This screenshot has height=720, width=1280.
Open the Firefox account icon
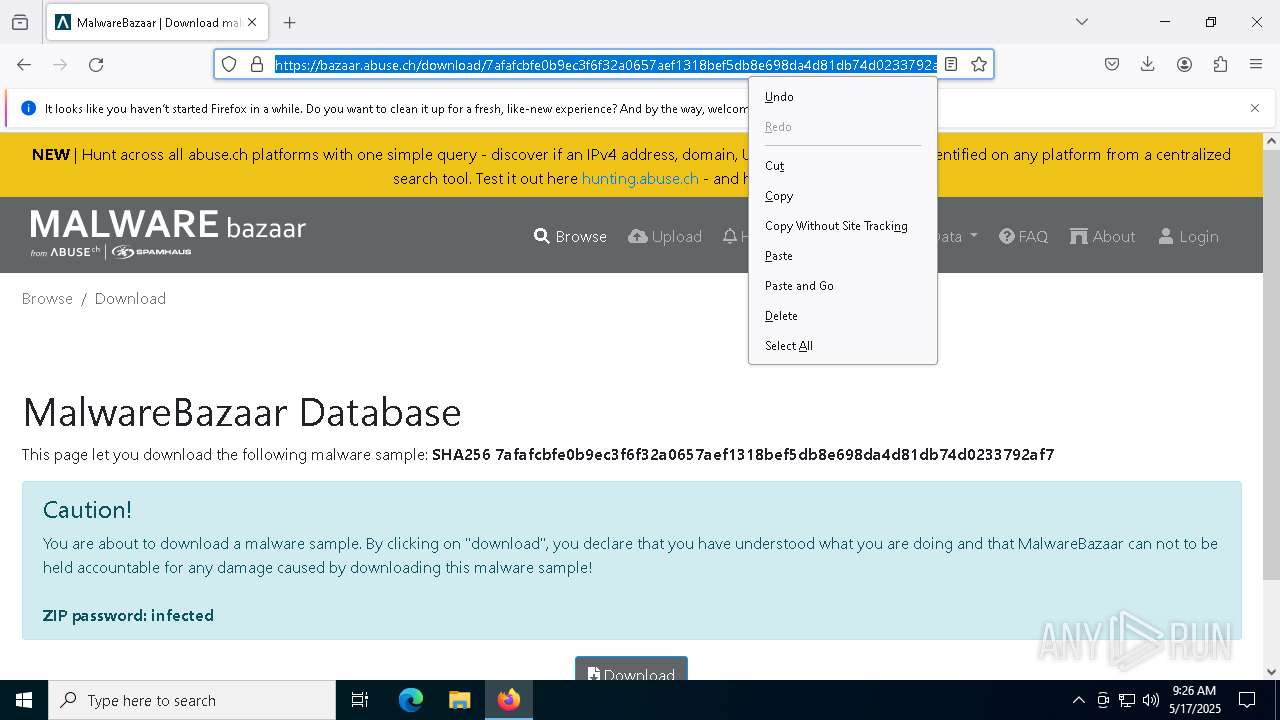(x=1184, y=64)
